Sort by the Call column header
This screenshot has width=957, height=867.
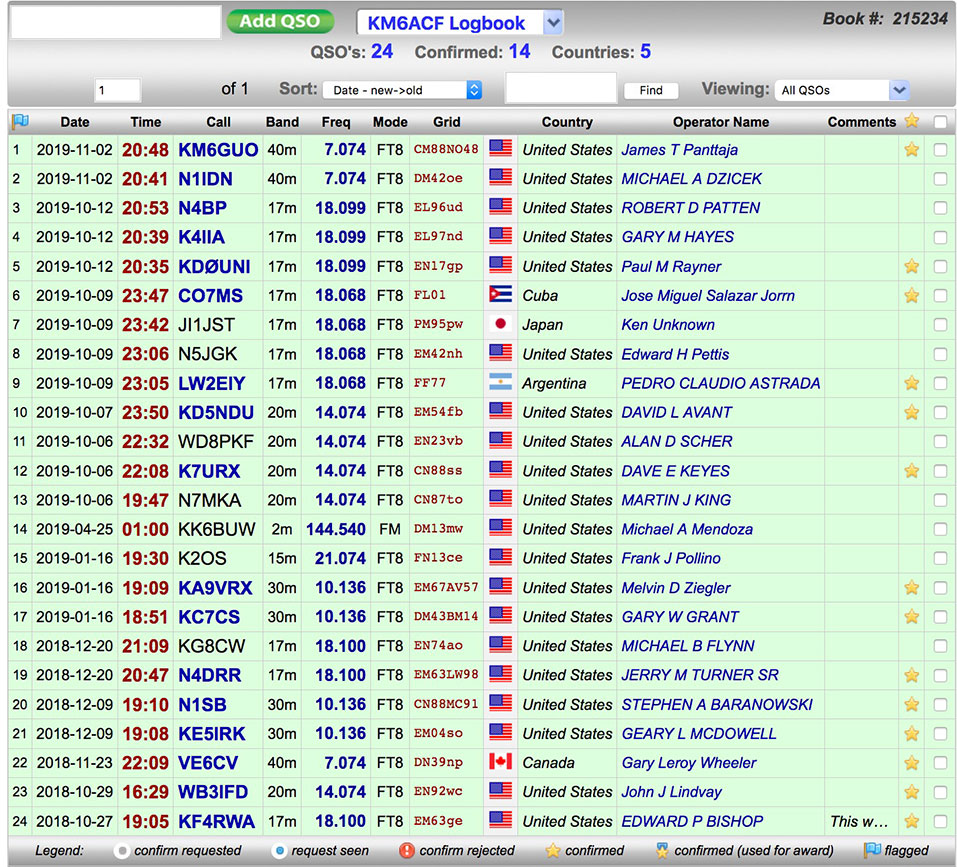click(218, 122)
